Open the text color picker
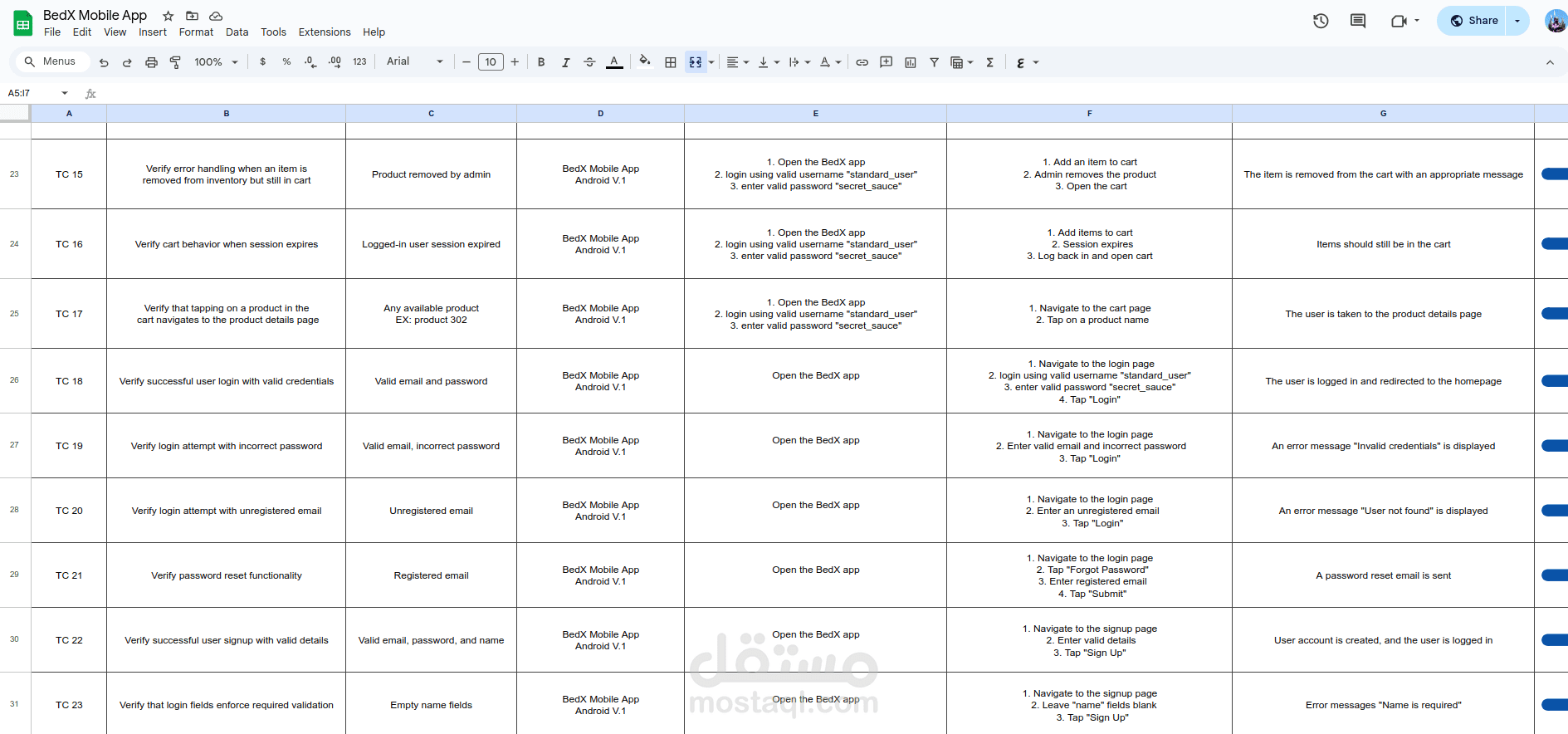 pos(614,62)
